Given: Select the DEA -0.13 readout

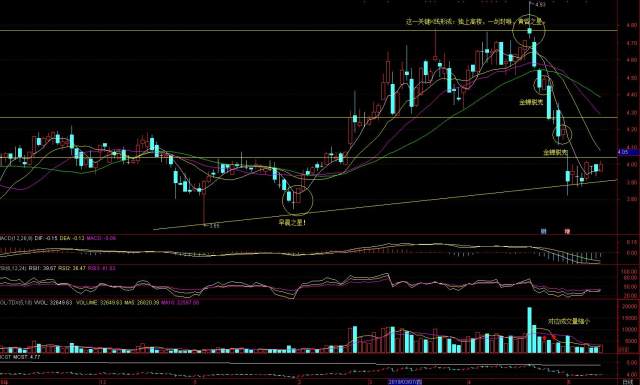Looking at the screenshot, I should click(x=72, y=238).
